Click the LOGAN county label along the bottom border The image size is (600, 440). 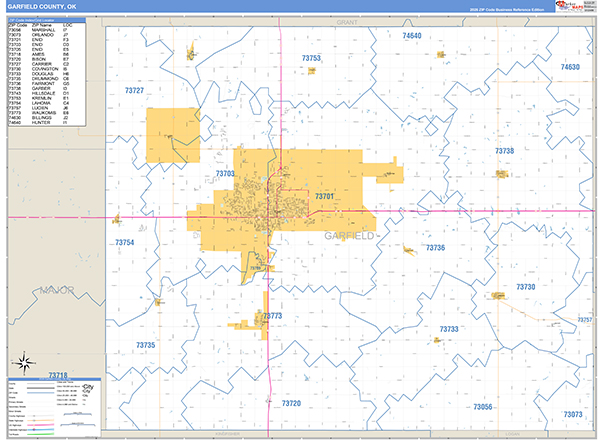512,434
